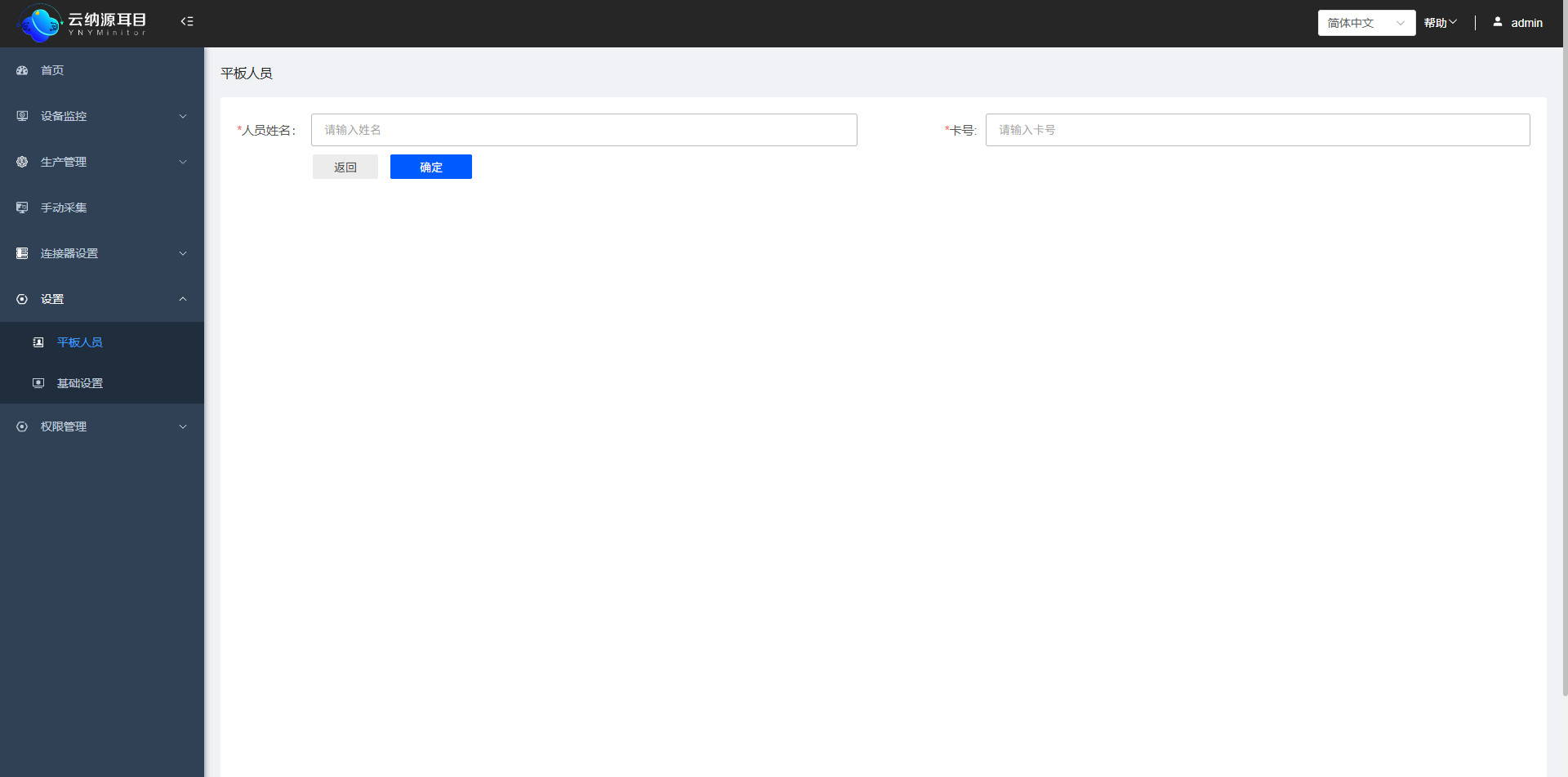Click the 设备监控 monitor icon
This screenshot has width=1568, height=777.
22,116
